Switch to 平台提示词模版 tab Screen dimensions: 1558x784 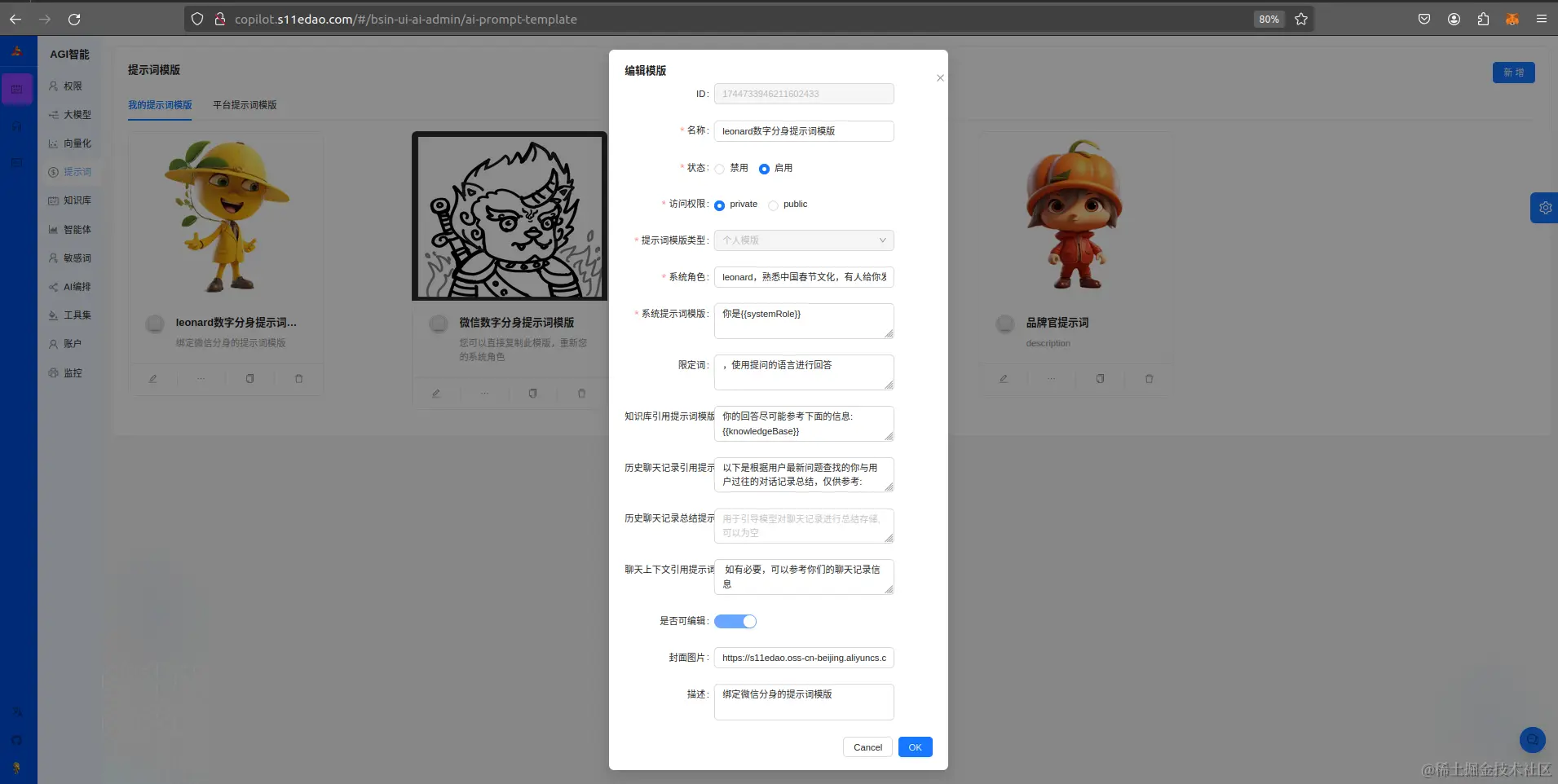pyautogui.click(x=244, y=104)
